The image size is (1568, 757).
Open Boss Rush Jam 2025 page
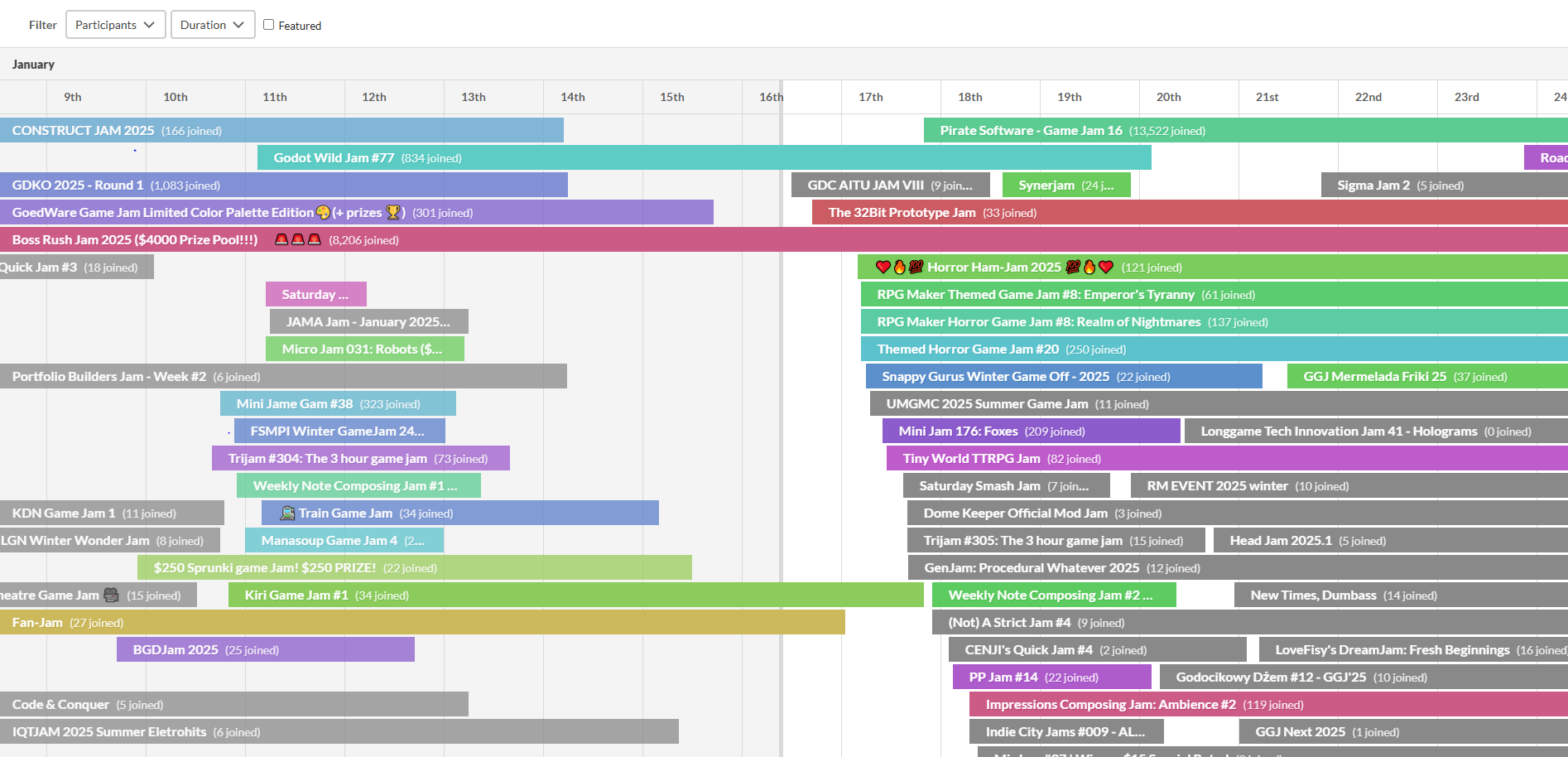pyautogui.click(x=784, y=240)
